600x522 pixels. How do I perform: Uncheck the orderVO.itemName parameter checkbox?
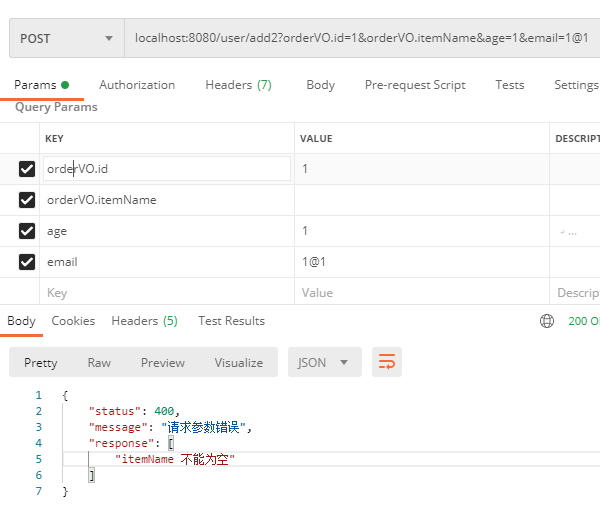coord(27,200)
